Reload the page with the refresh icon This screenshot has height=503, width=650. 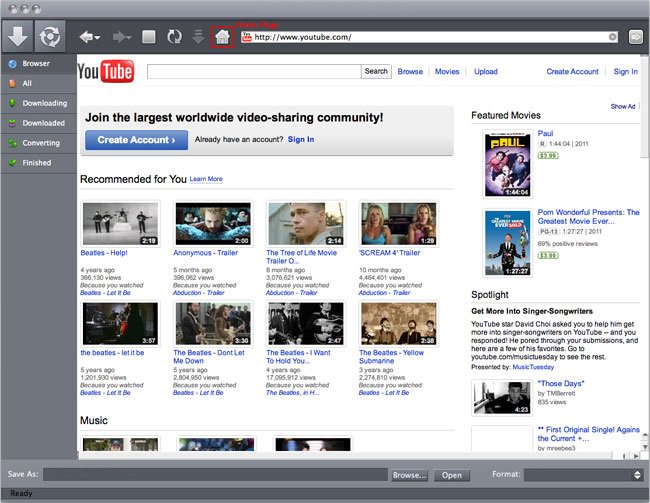[174, 37]
